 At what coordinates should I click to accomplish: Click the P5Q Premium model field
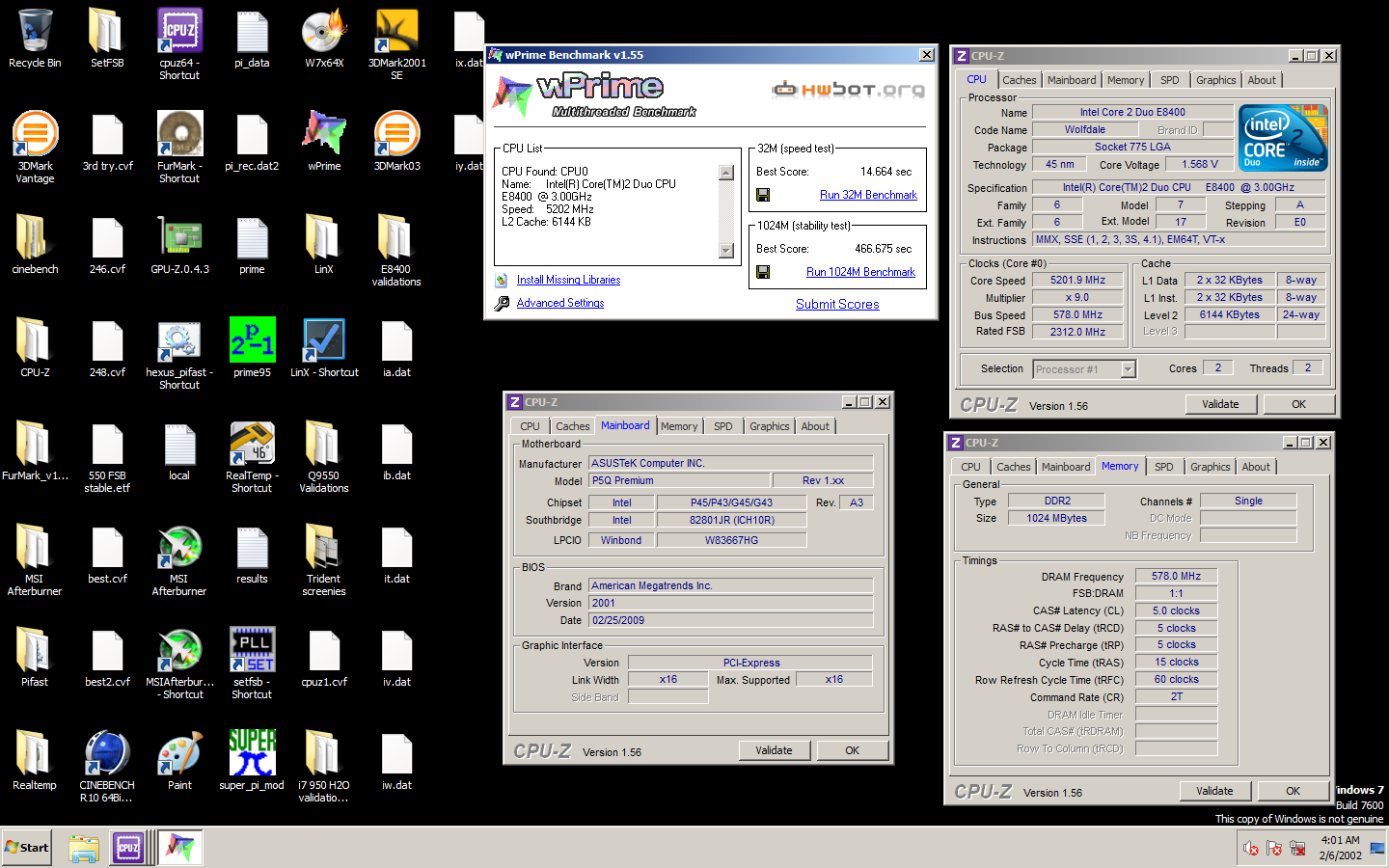[x=679, y=480]
